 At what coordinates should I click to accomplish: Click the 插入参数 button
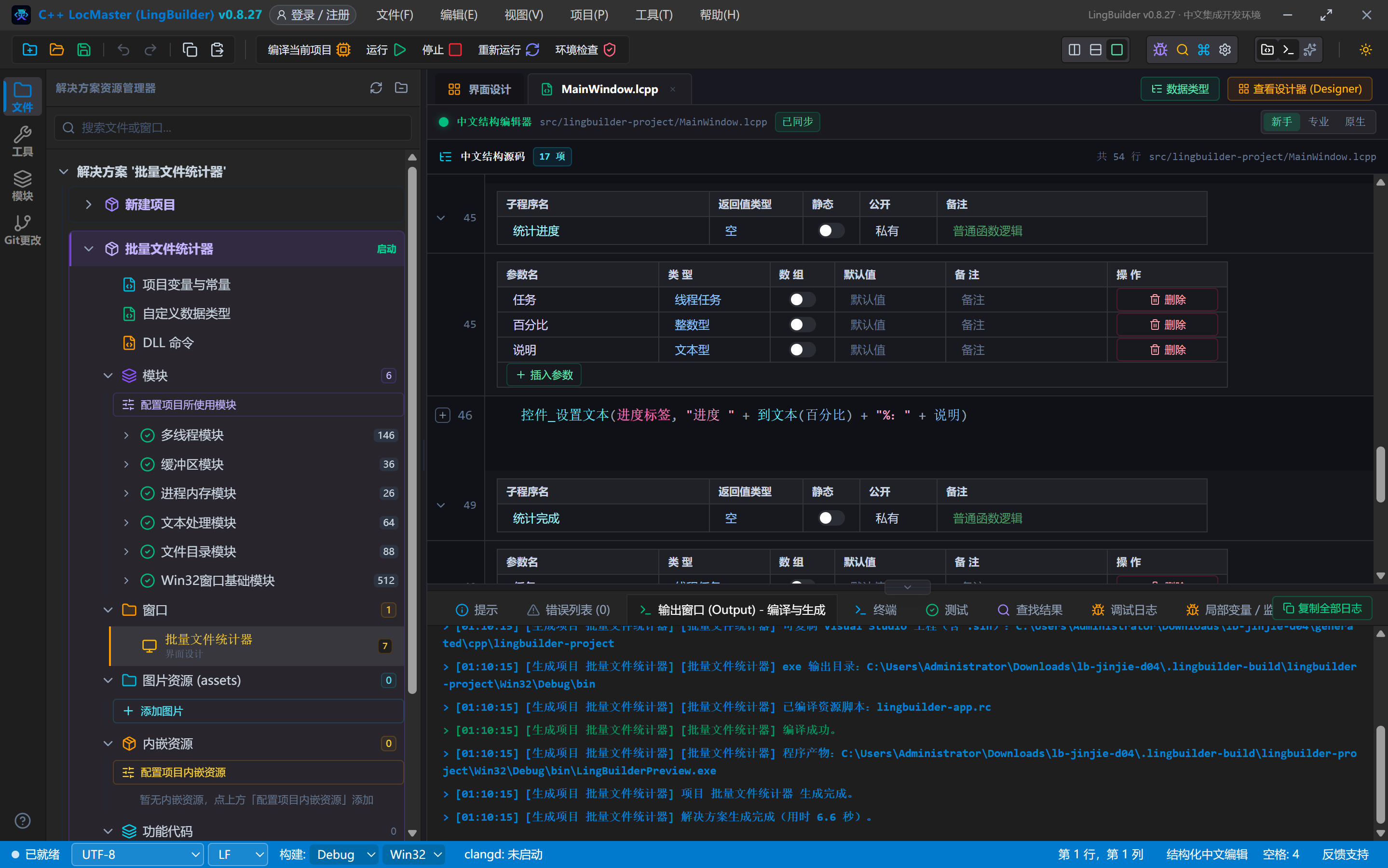(x=544, y=375)
